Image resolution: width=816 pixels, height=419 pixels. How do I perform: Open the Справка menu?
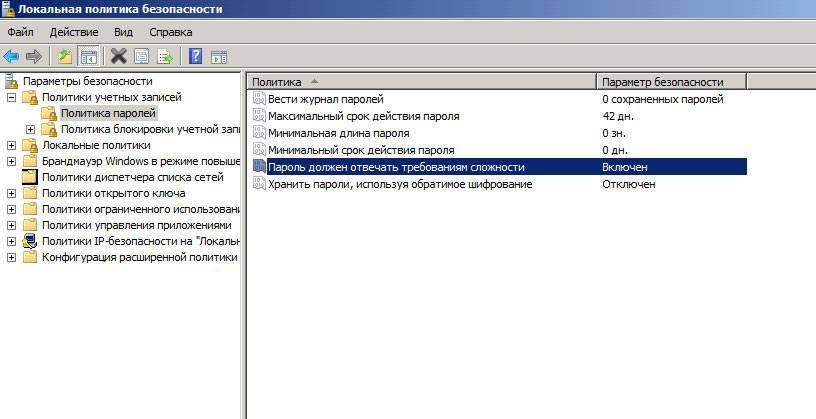coord(170,32)
